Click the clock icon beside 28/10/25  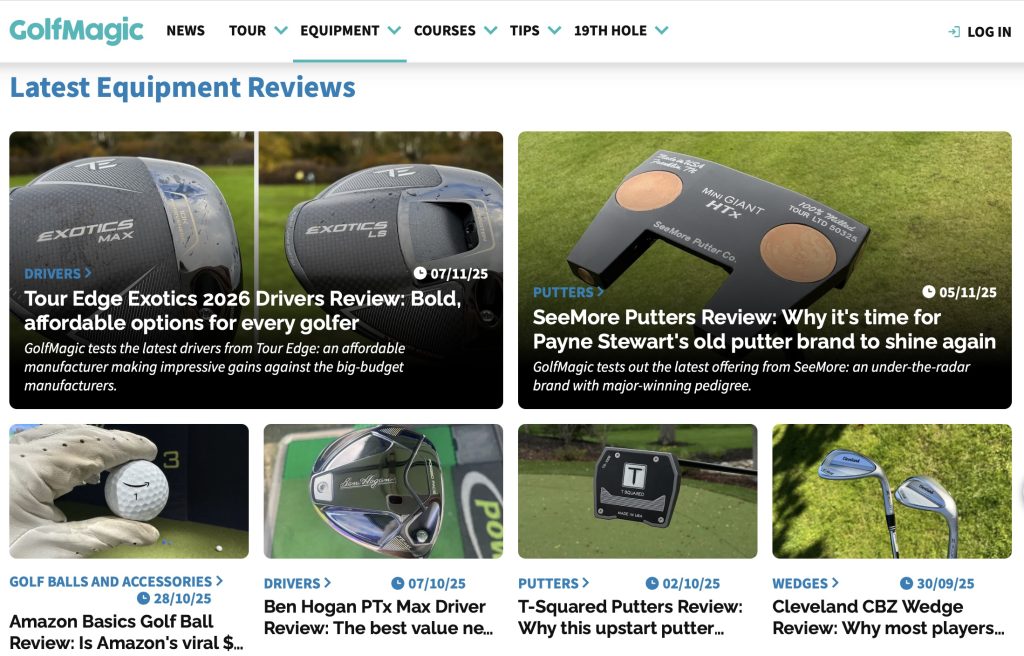click(x=143, y=599)
